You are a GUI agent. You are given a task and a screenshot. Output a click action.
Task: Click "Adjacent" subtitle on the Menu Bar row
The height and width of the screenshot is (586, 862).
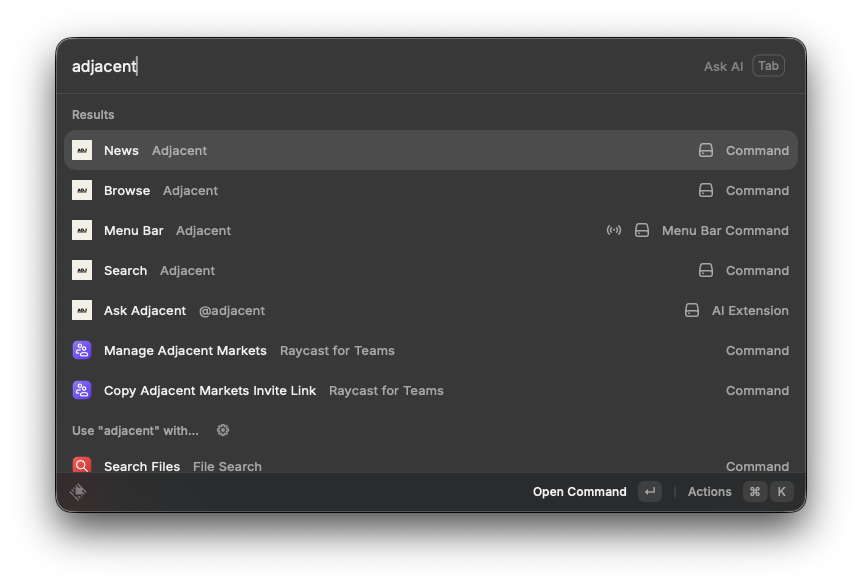[x=203, y=231]
